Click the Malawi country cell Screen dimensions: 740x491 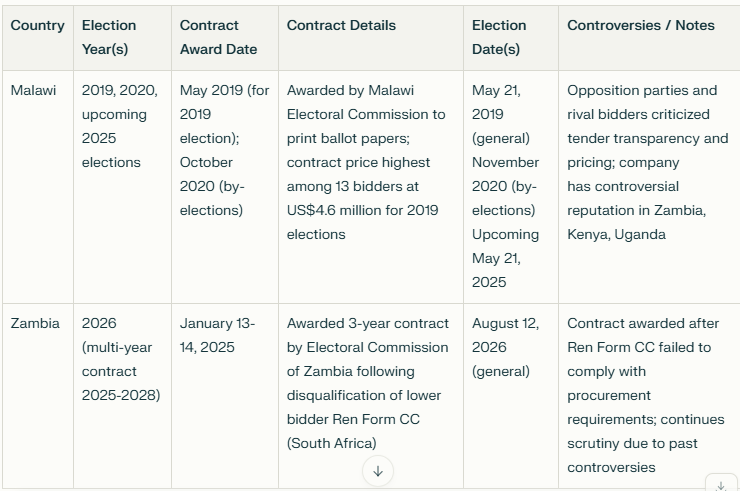pos(34,90)
